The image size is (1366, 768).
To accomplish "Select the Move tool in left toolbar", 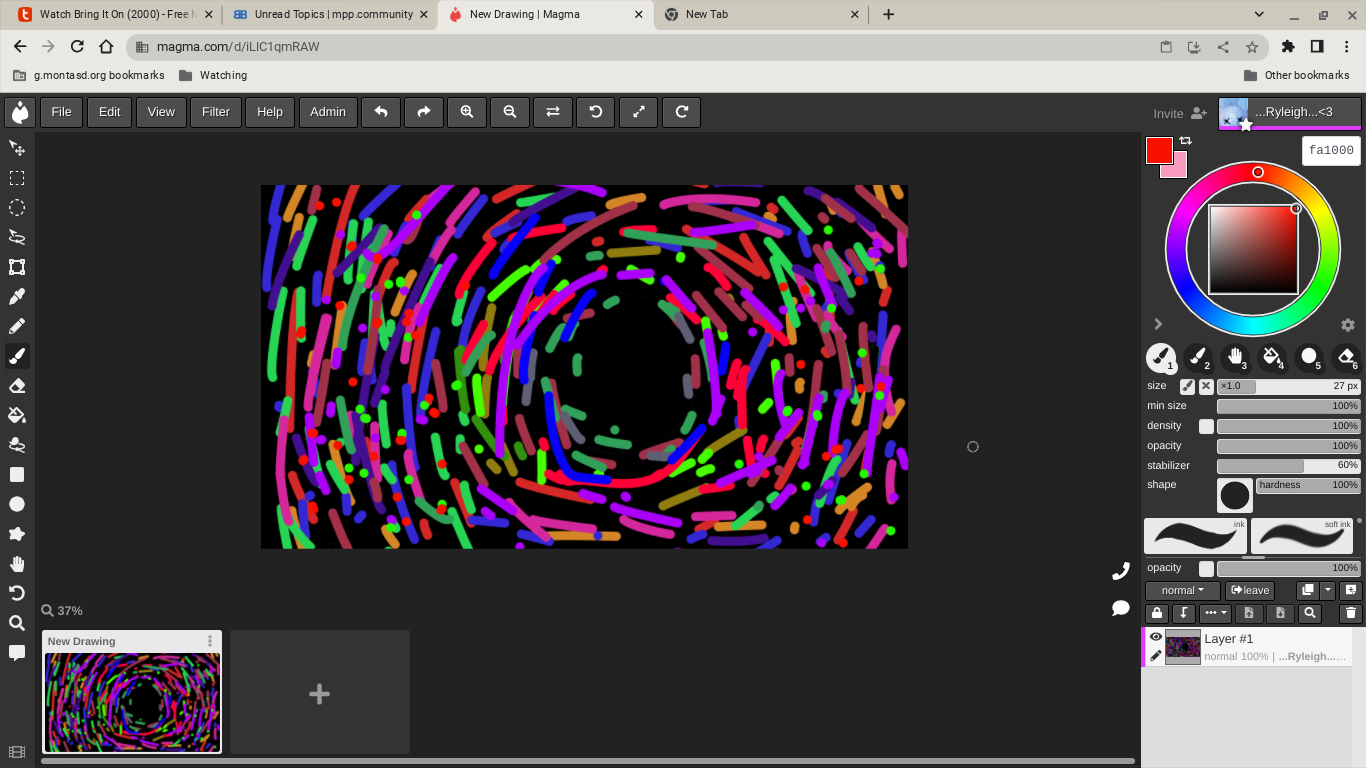I will click(x=17, y=148).
